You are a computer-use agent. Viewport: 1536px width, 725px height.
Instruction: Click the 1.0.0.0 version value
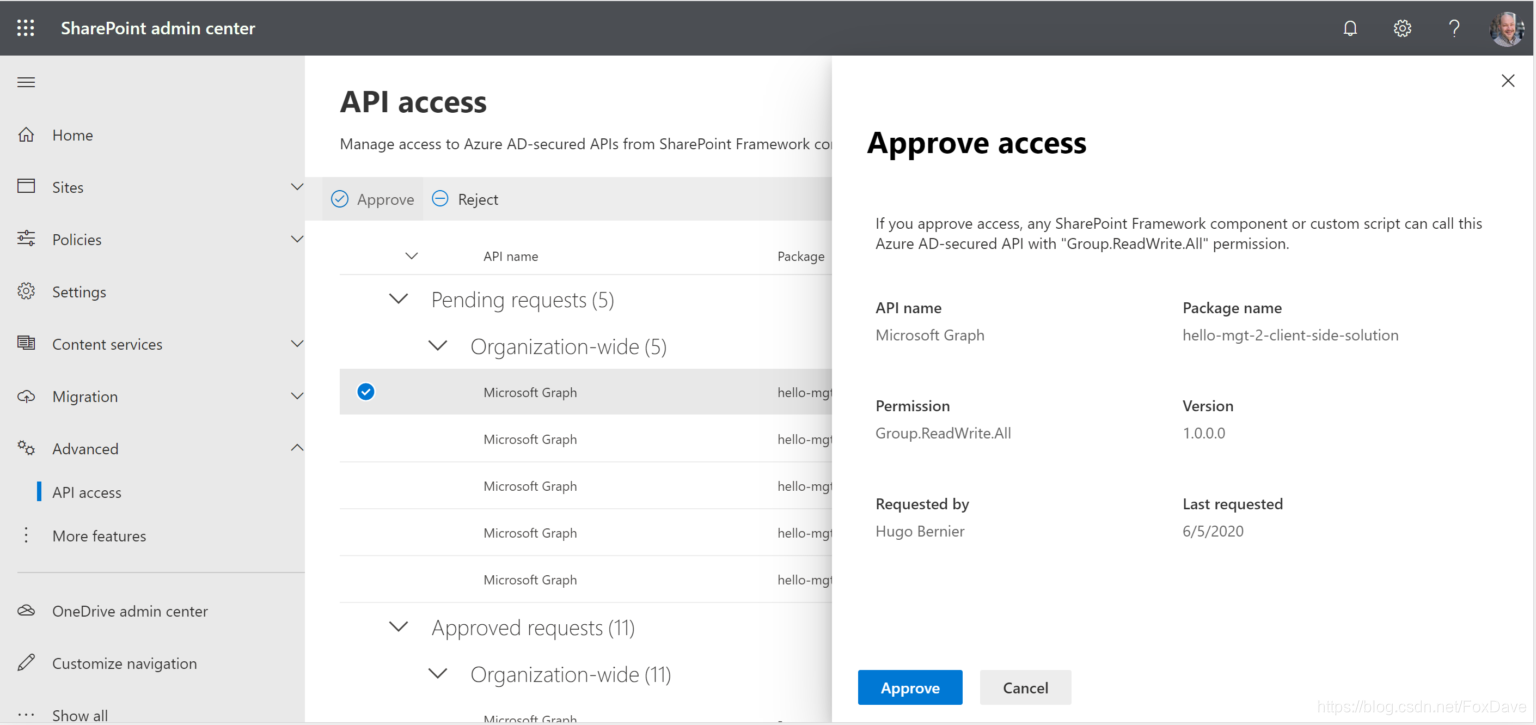coord(1204,433)
